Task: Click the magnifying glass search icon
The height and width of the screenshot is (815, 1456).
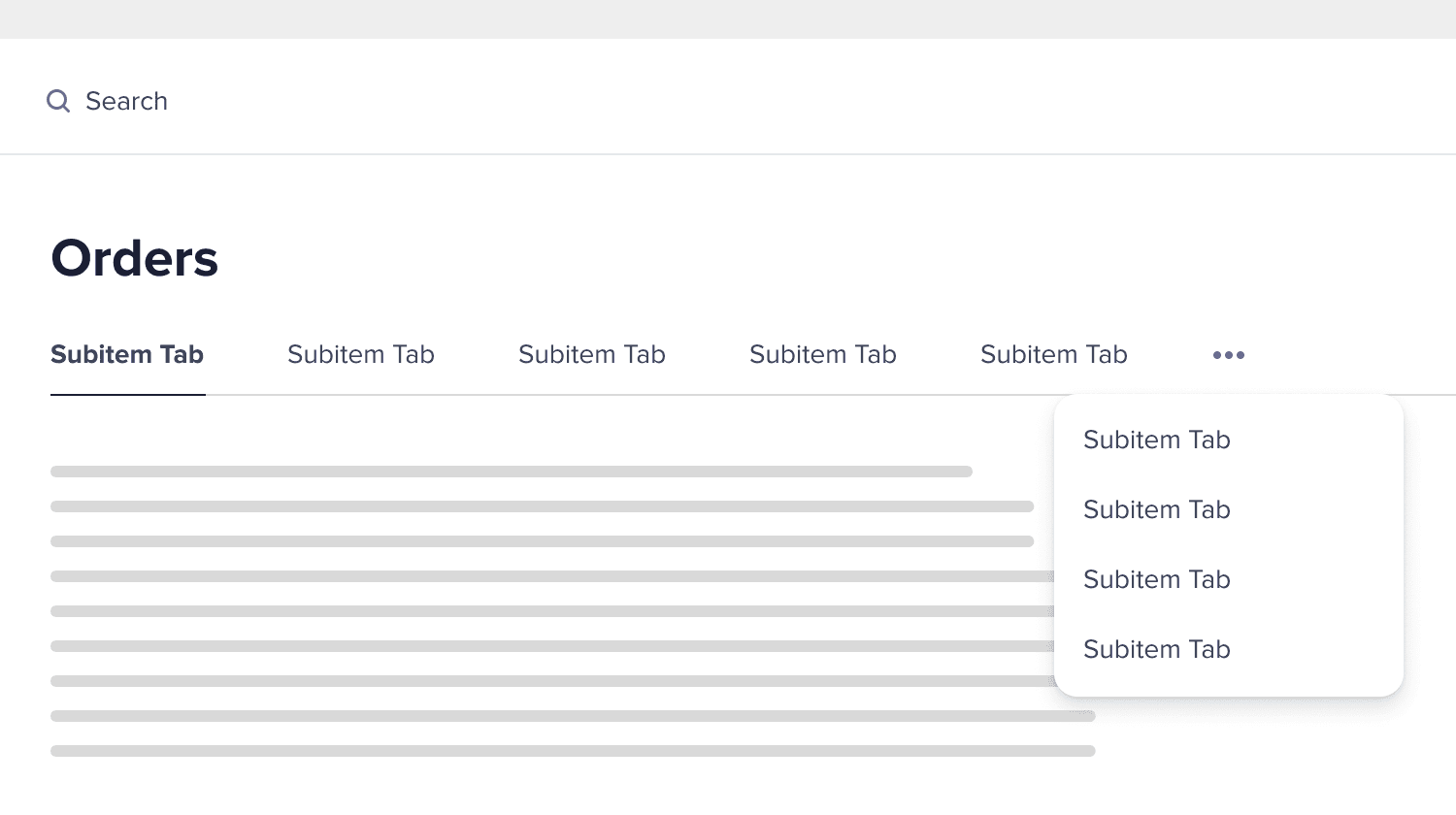Action: tap(58, 101)
